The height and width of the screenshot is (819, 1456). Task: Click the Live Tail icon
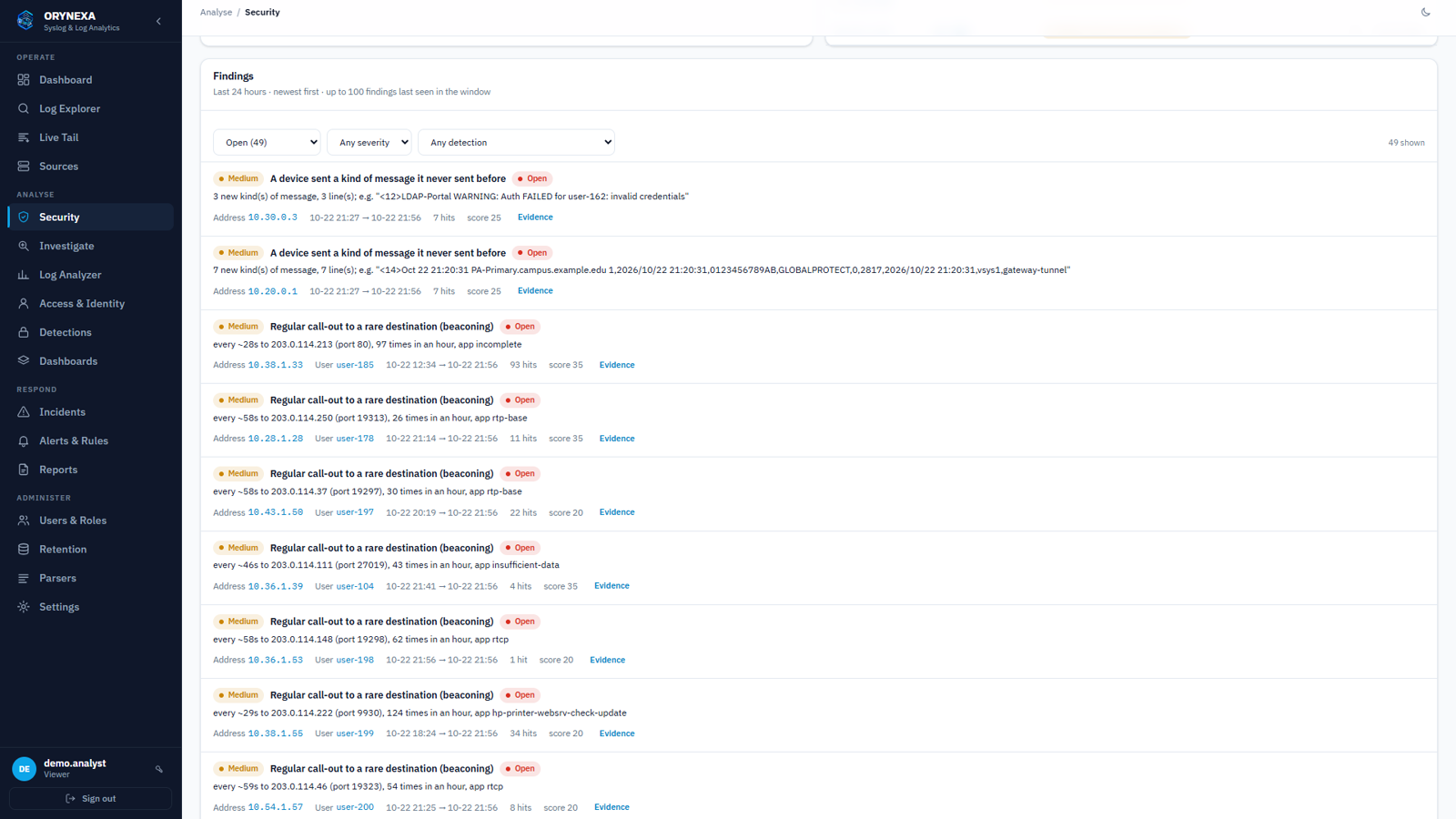tap(24, 137)
